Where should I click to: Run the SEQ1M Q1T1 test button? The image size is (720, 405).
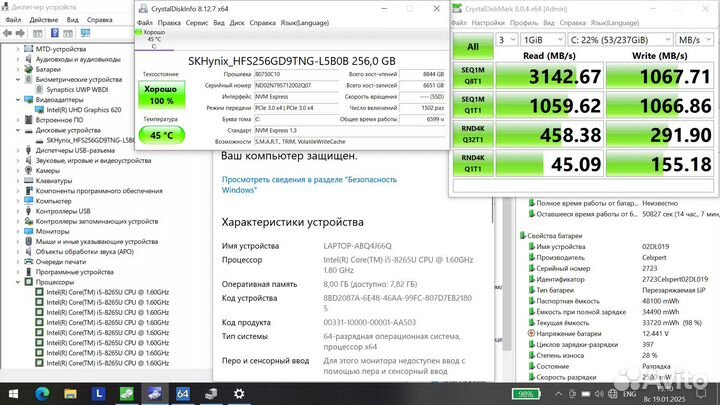(x=473, y=105)
